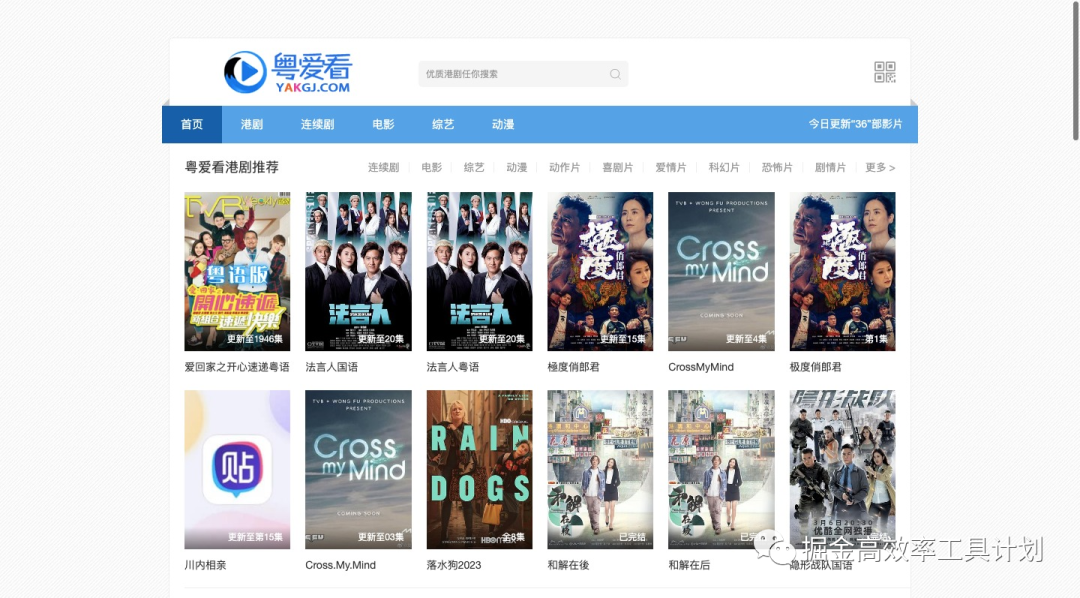This screenshot has width=1080, height=598.
Task: Filter by 综艺 in the recommendation category row
Action: (474, 167)
